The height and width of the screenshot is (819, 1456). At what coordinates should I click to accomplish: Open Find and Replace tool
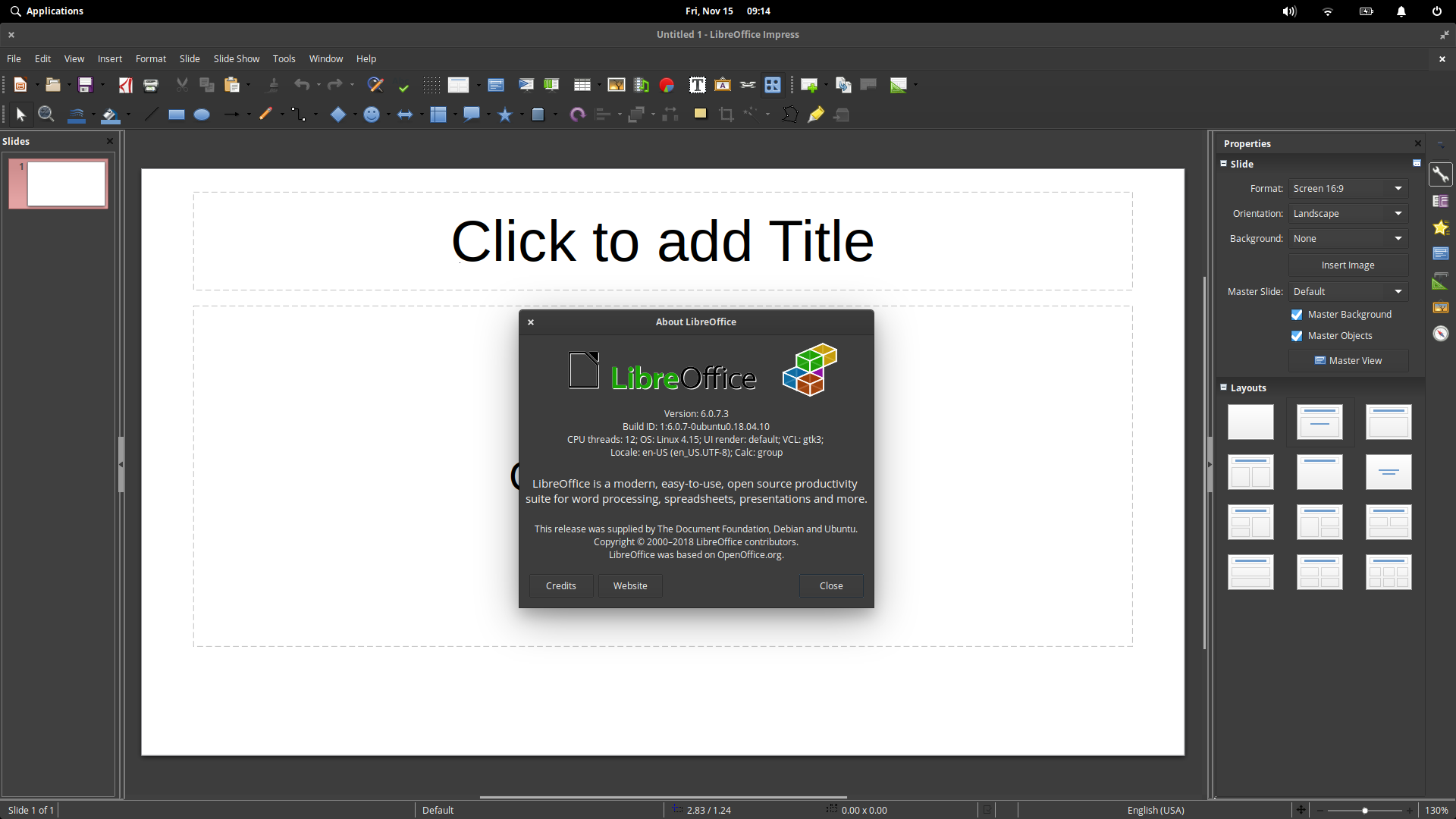(375, 85)
